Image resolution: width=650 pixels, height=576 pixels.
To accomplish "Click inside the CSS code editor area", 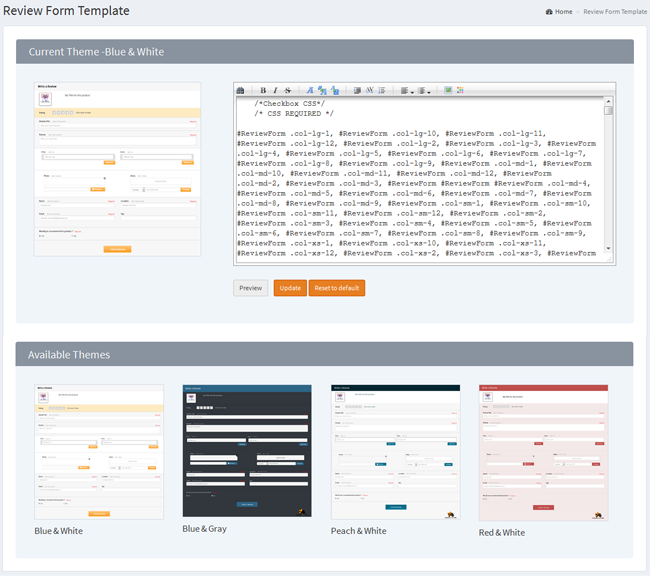I will tap(420, 180).
